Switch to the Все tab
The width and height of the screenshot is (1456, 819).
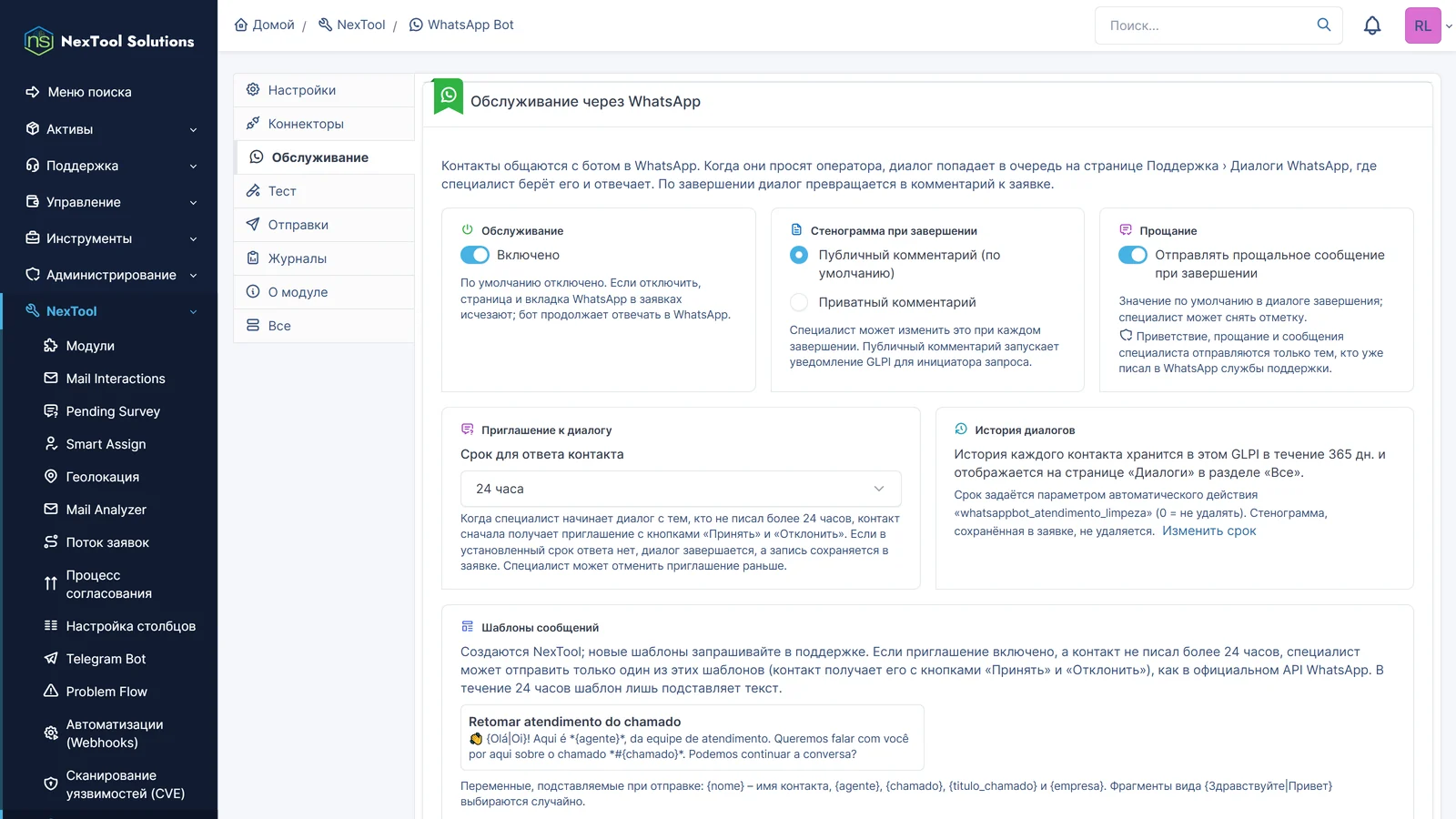pyautogui.click(x=324, y=326)
